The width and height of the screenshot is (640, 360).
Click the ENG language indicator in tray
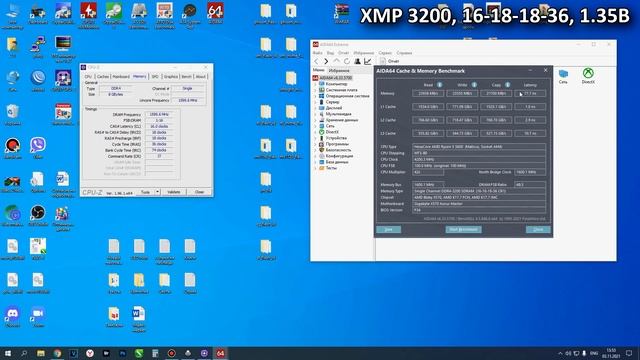pyautogui.click(x=594, y=353)
